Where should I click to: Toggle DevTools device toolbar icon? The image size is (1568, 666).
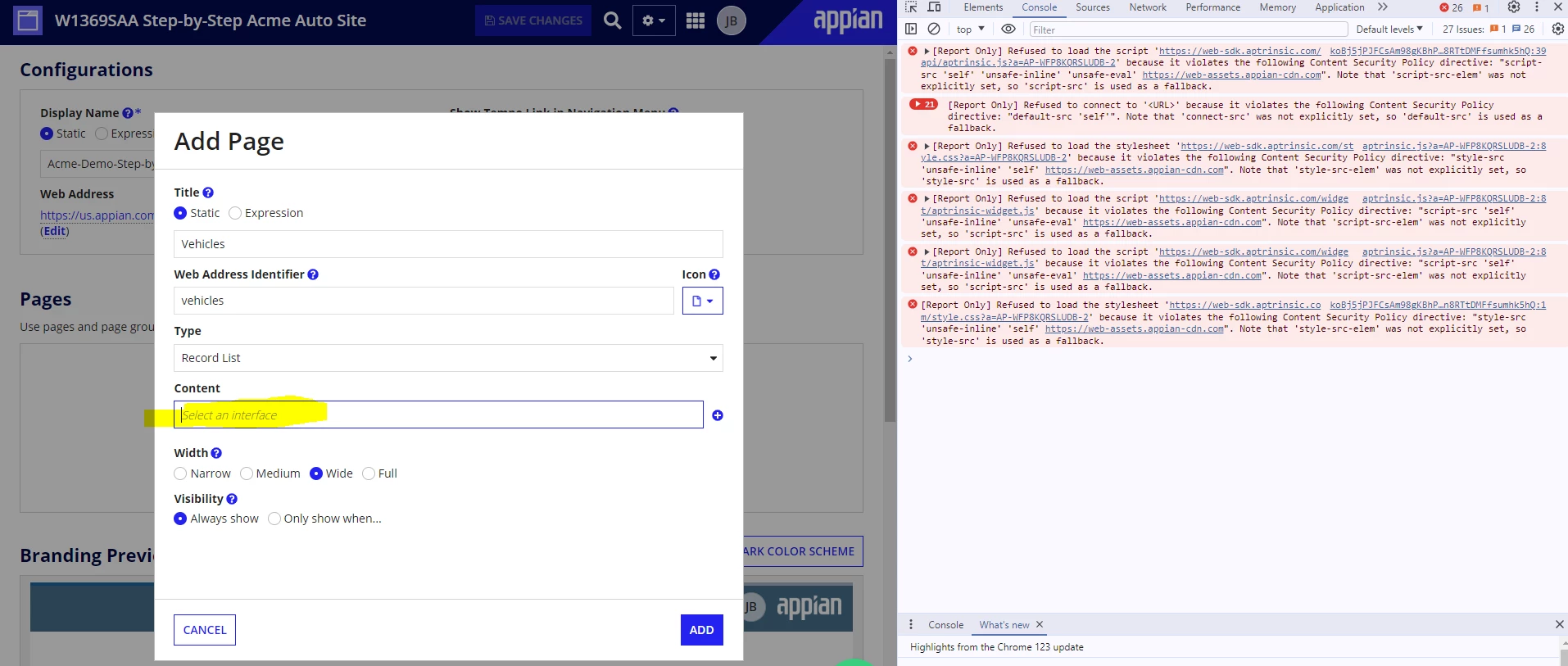coord(934,7)
